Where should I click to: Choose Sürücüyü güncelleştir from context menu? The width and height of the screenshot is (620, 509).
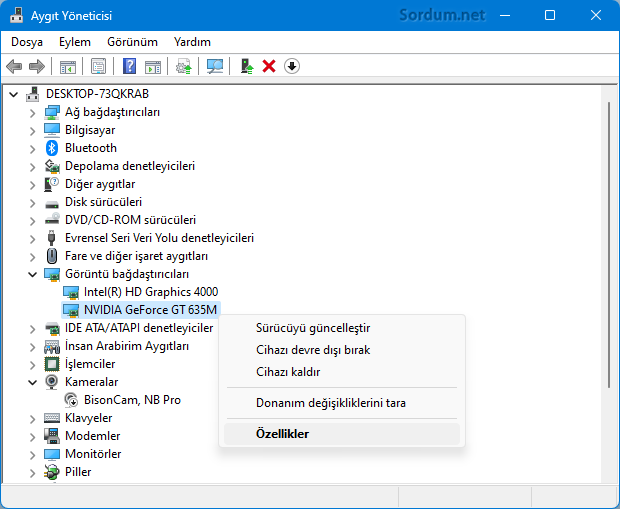(342, 328)
